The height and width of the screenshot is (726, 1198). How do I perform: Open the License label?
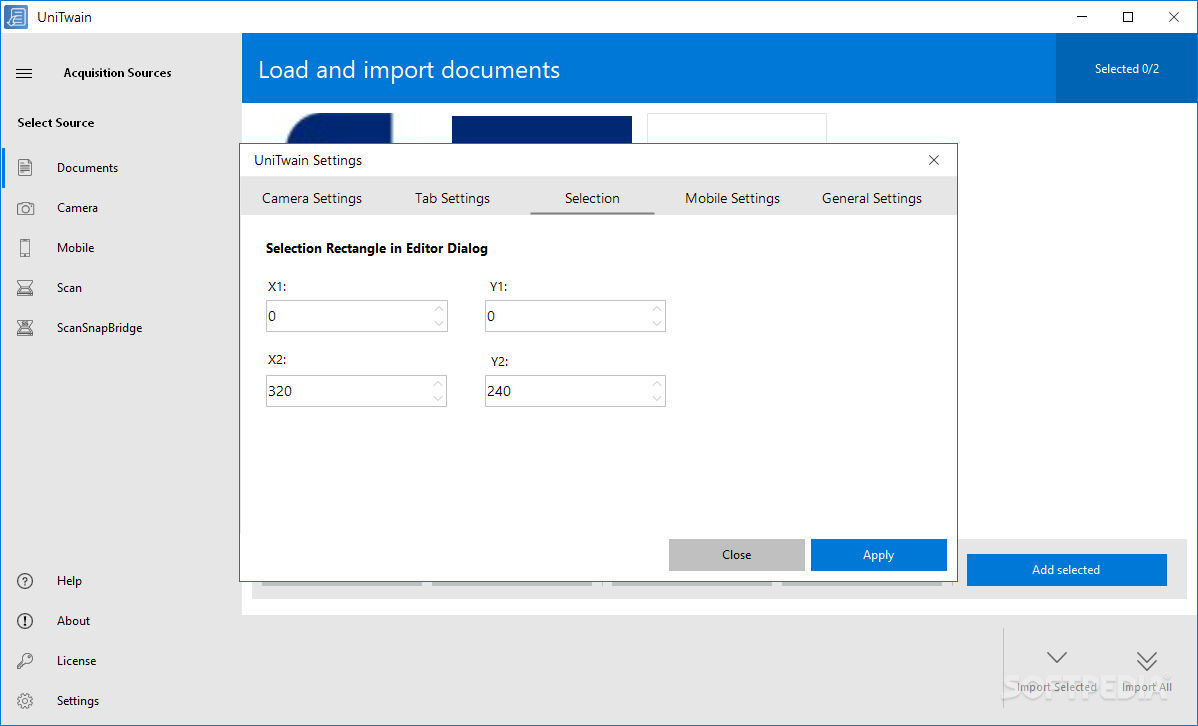pyautogui.click(x=76, y=661)
